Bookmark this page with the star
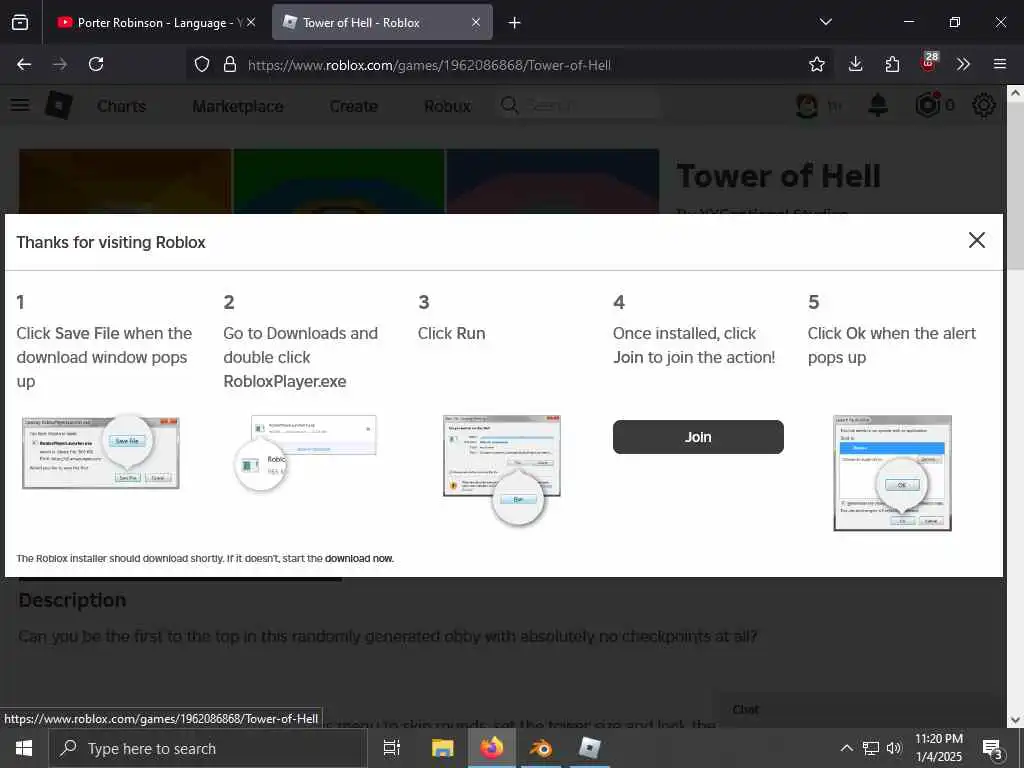The width and height of the screenshot is (1024, 768). click(x=816, y=64)
